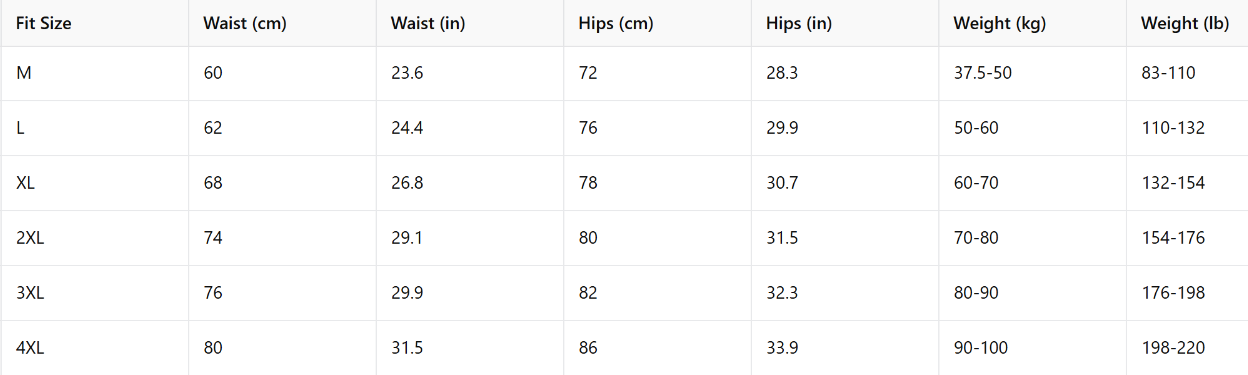1248x375 pixels.
Task: Click the 90-100 weight kg cell
Action: click(x=981, y=348)
